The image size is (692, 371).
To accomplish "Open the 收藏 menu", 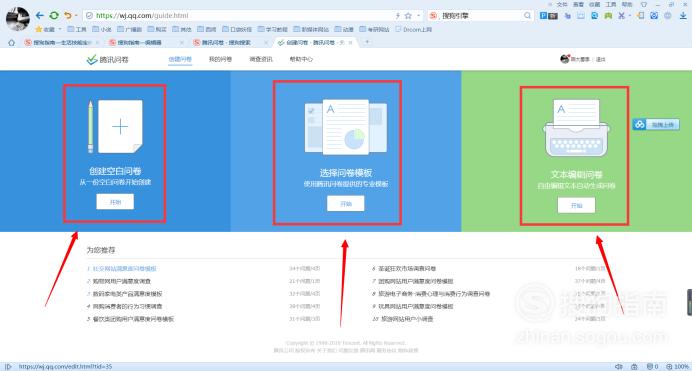I will point(594,4).
